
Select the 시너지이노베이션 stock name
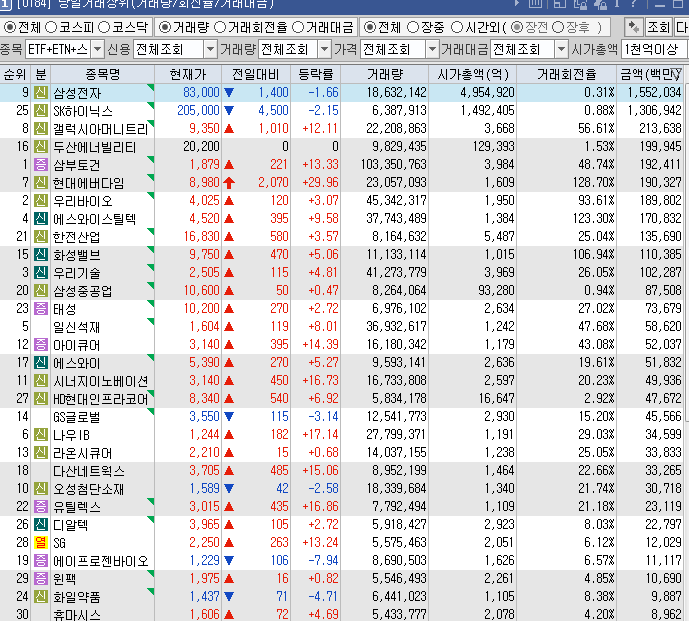[x=101, y=381]
